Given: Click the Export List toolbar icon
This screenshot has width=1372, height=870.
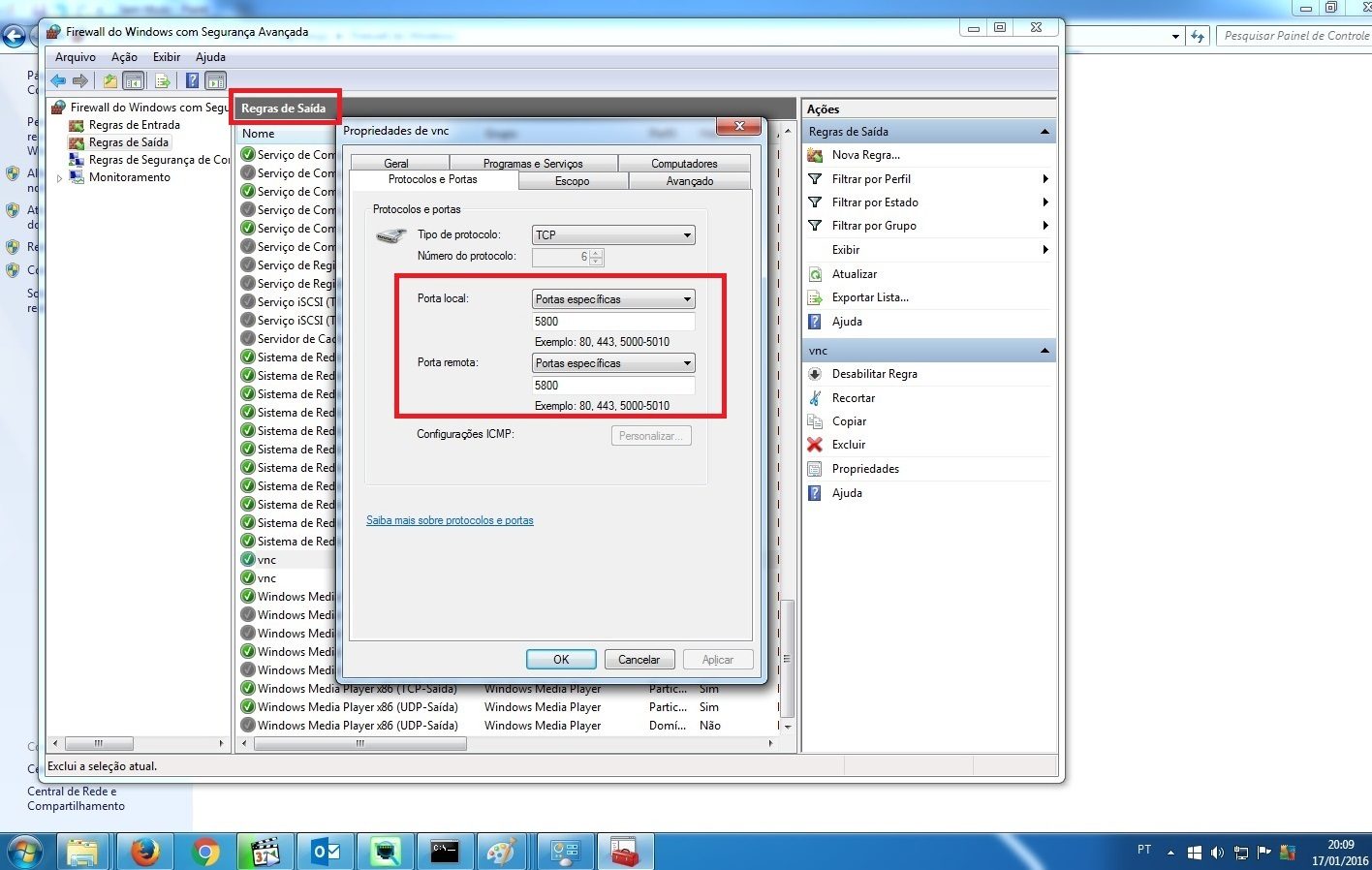Looking at the screenshot, I should tap(163, 81).
